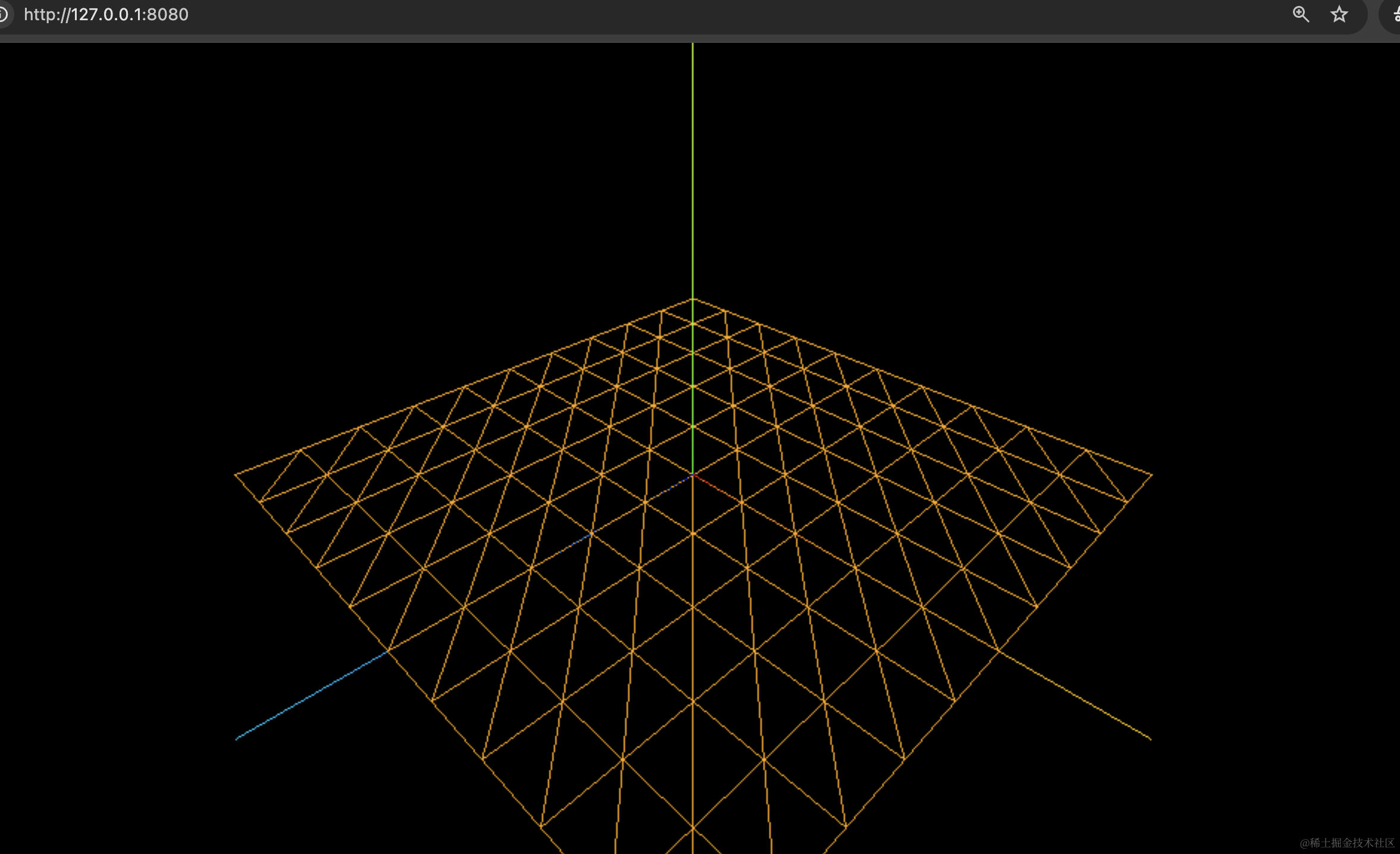Image resolution: width=1400 pixels, height=854 pixels.
Task: Click the zoom magnifier icon in address bar
Action: click(x=1301, y=14)
